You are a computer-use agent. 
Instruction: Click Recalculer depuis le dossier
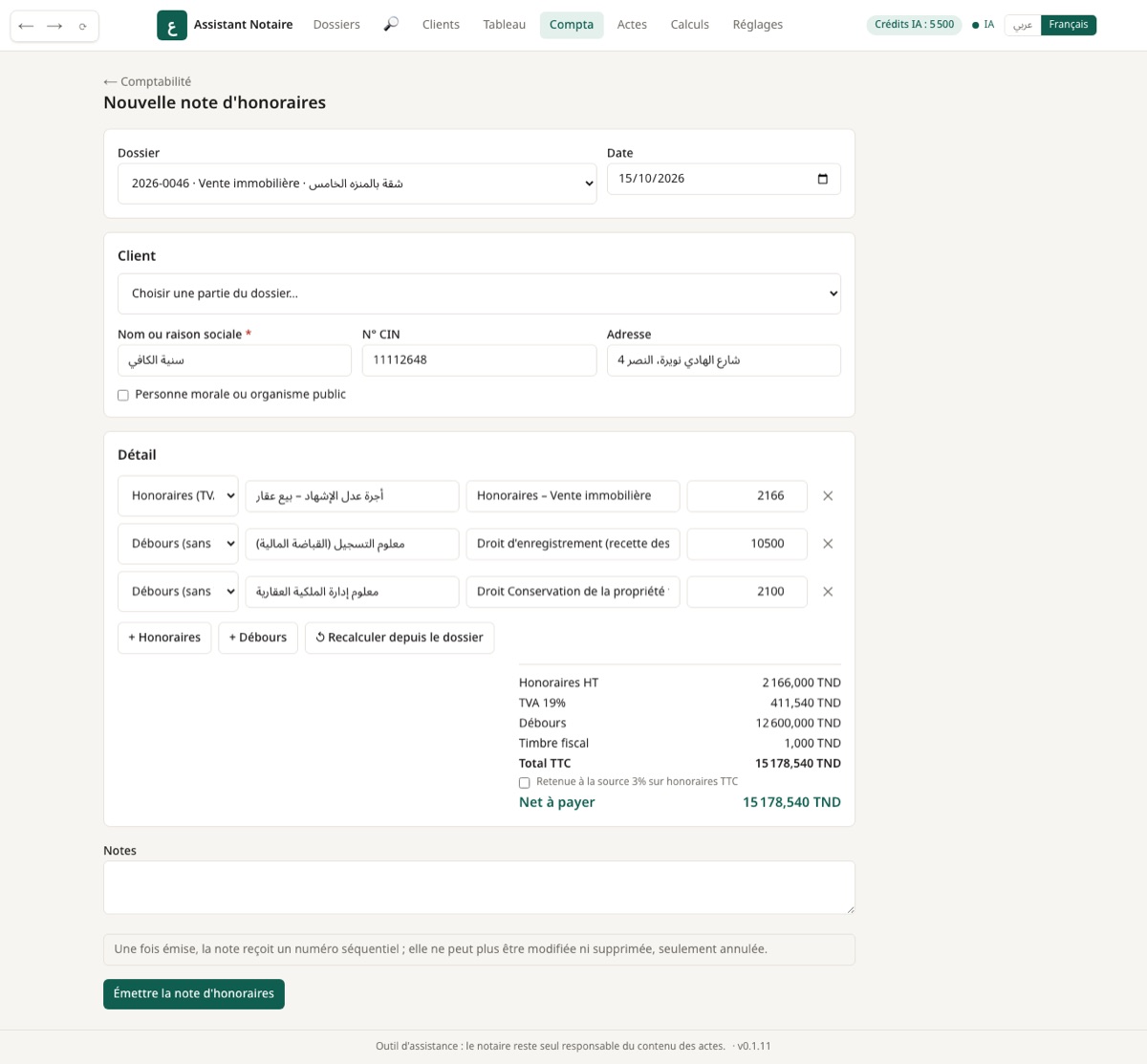400,638
